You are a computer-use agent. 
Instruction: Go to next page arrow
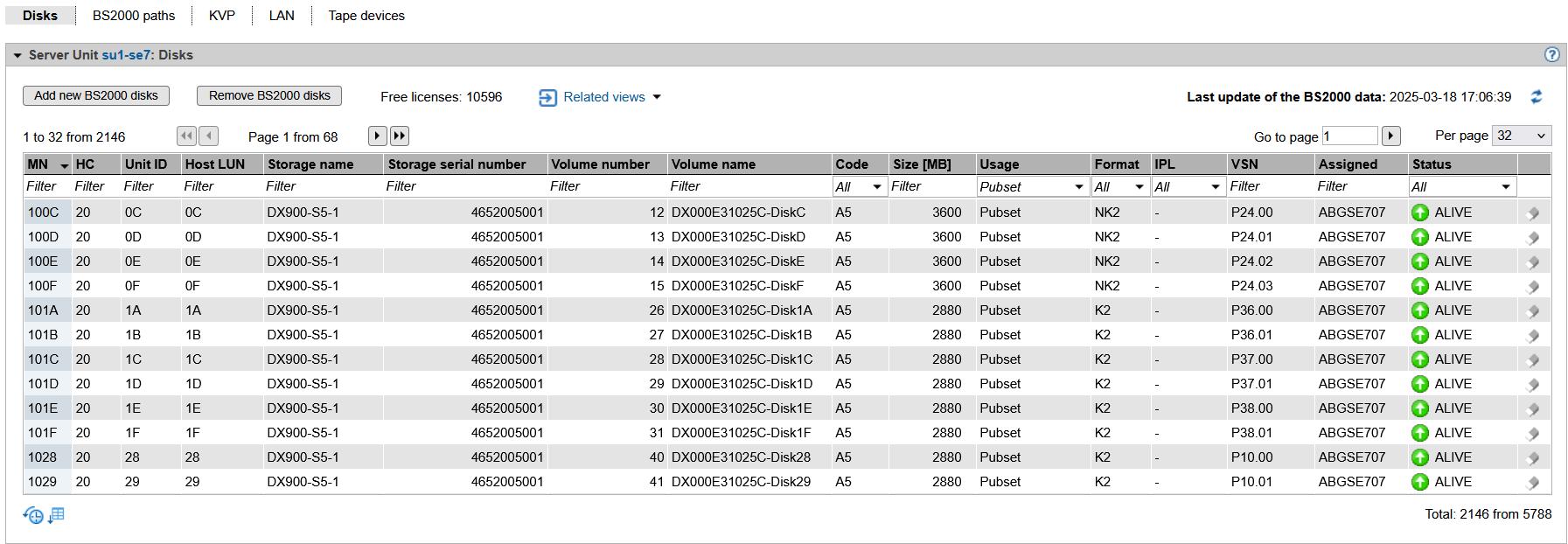(377, 136)
